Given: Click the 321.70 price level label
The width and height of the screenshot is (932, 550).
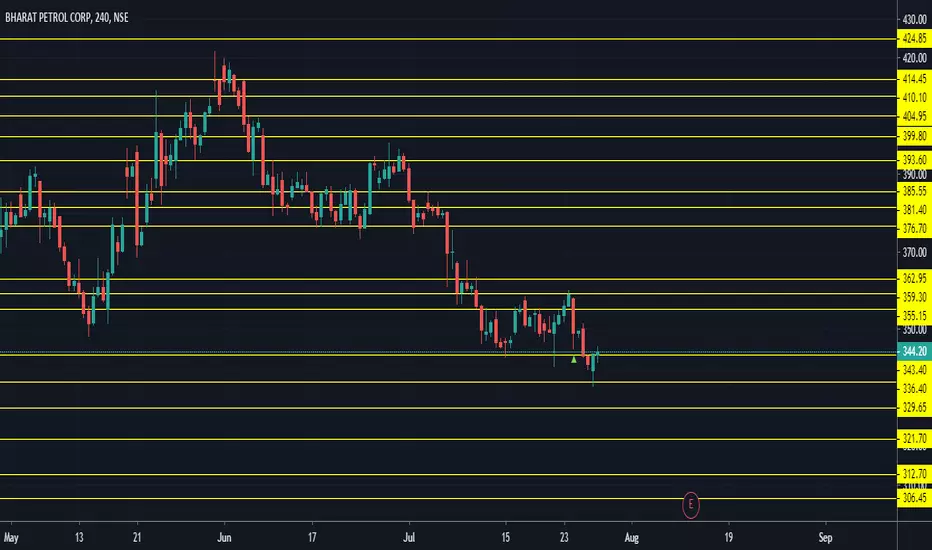Looking at the screenshot, I should (x=914, y=439).
